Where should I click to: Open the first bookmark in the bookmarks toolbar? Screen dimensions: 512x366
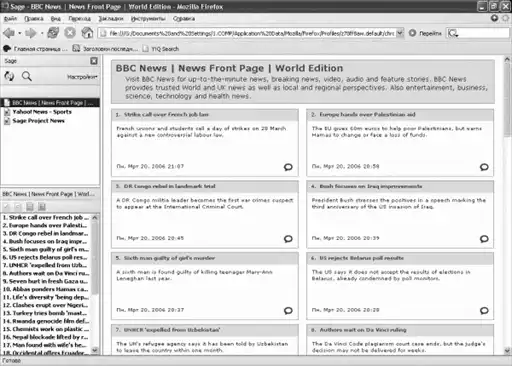[35, 49]
